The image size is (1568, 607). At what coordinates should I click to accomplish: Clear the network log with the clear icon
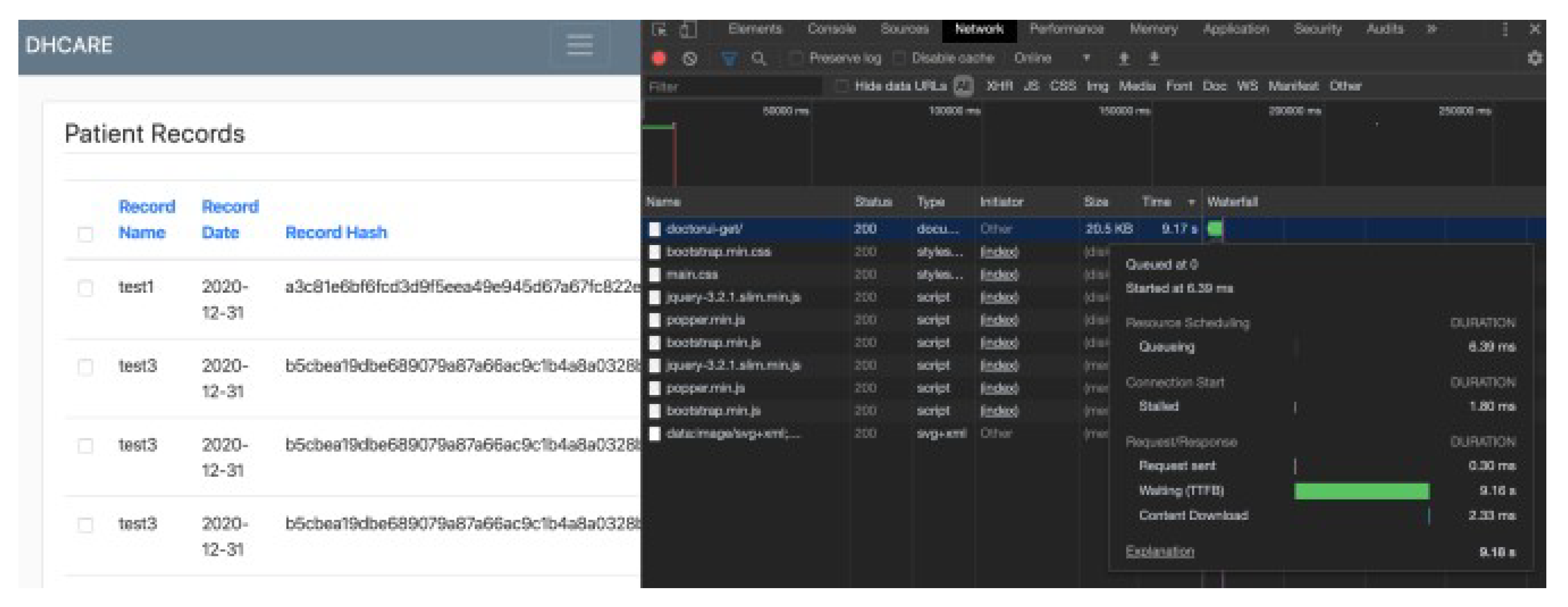pos(690,58)
